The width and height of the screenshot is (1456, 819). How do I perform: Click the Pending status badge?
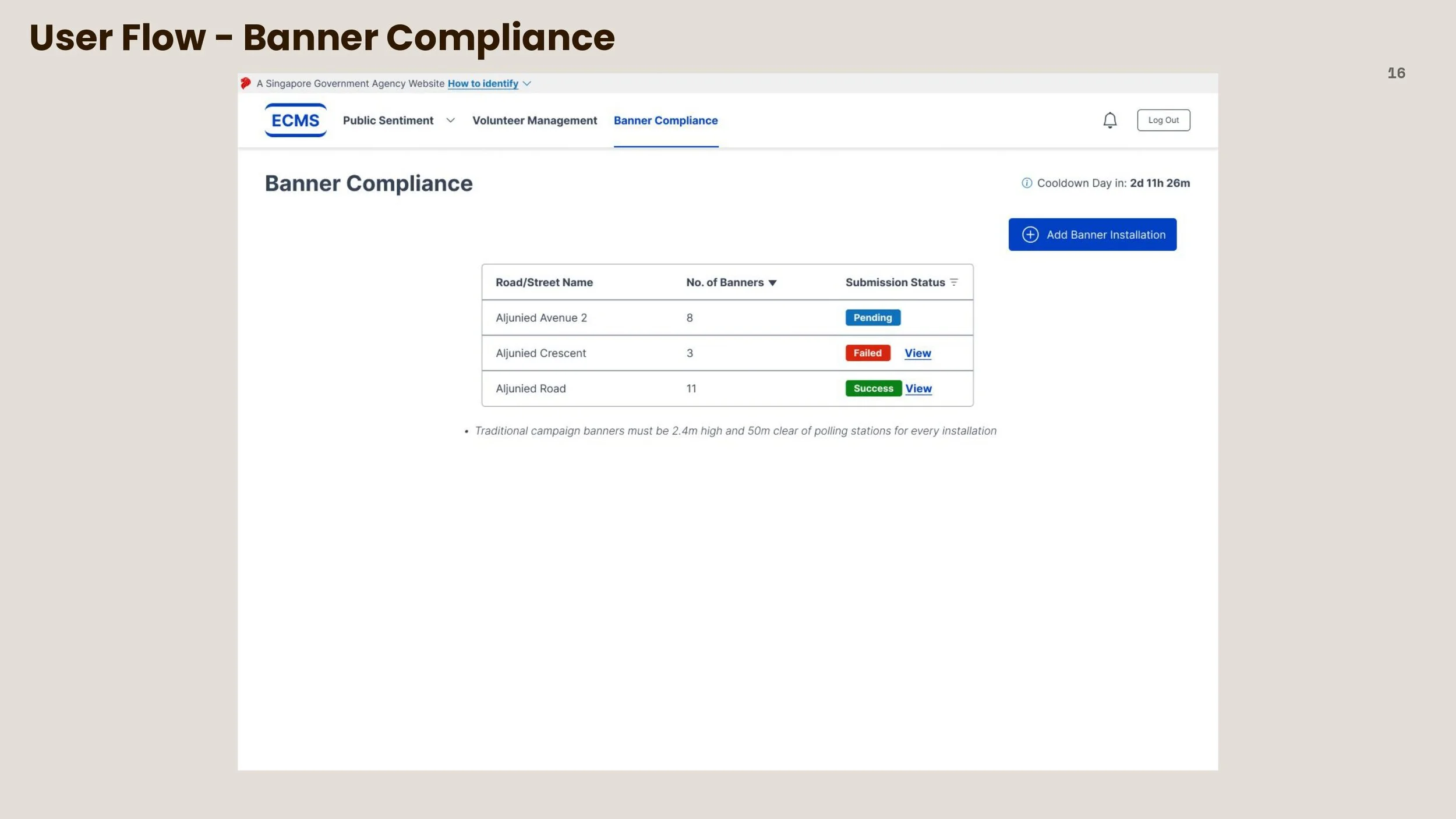tap(872, 317)
